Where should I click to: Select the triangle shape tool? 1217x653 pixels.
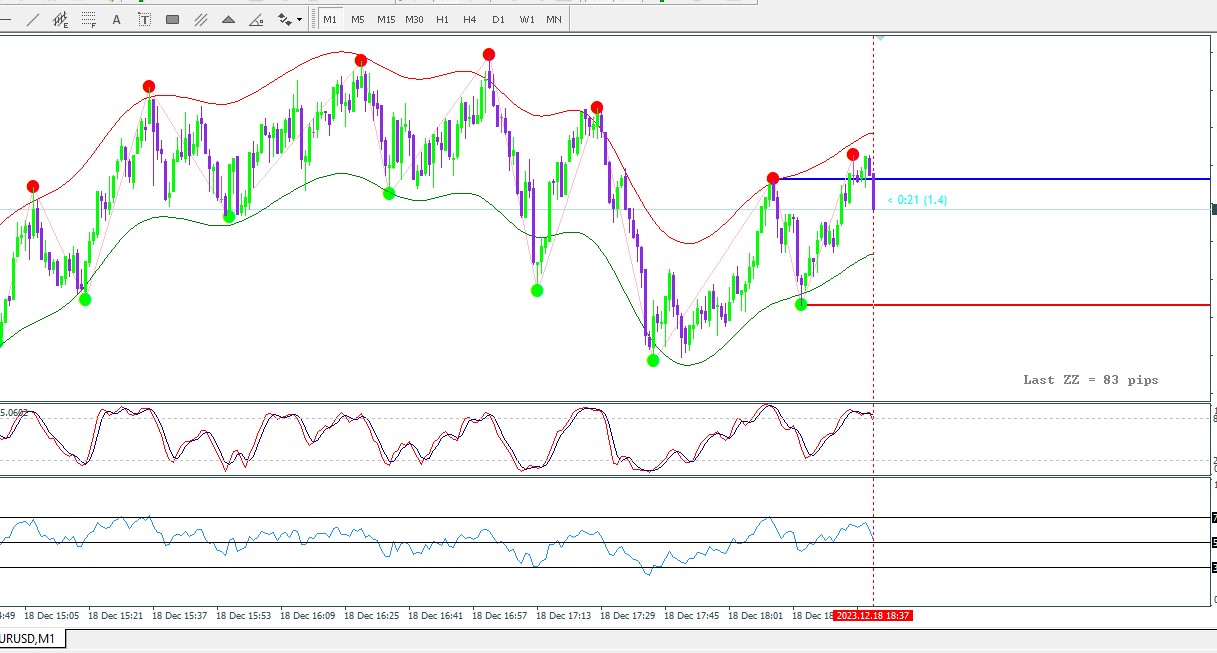[228, 19]
